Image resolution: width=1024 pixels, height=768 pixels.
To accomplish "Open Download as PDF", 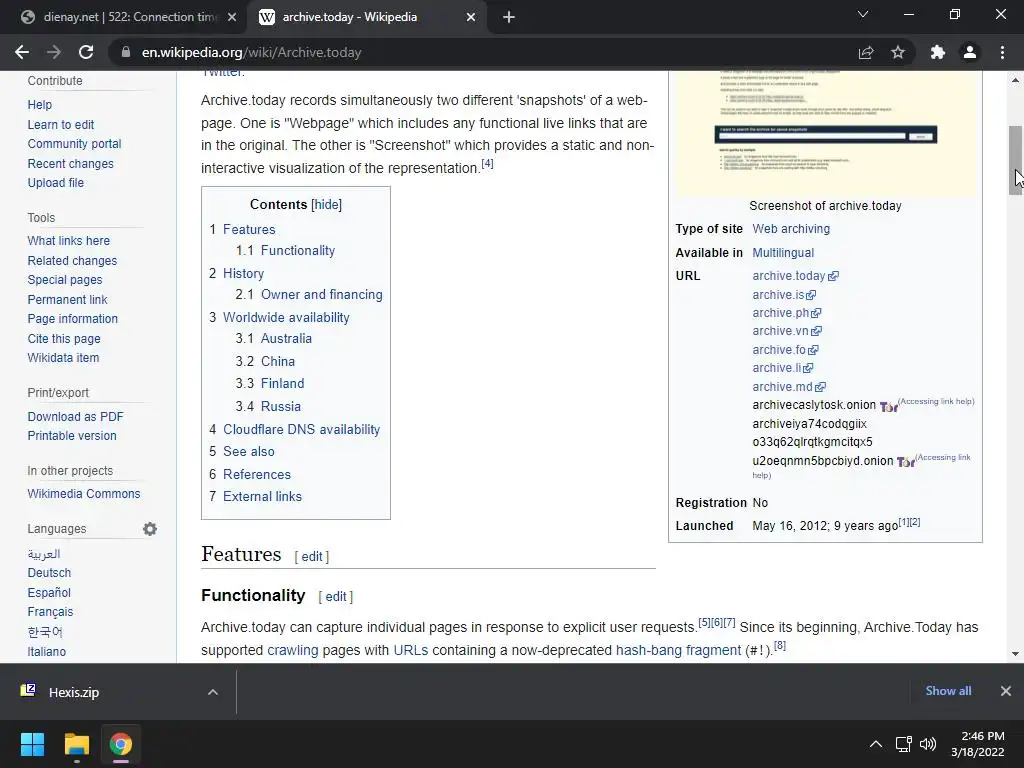I will point(75,417).
